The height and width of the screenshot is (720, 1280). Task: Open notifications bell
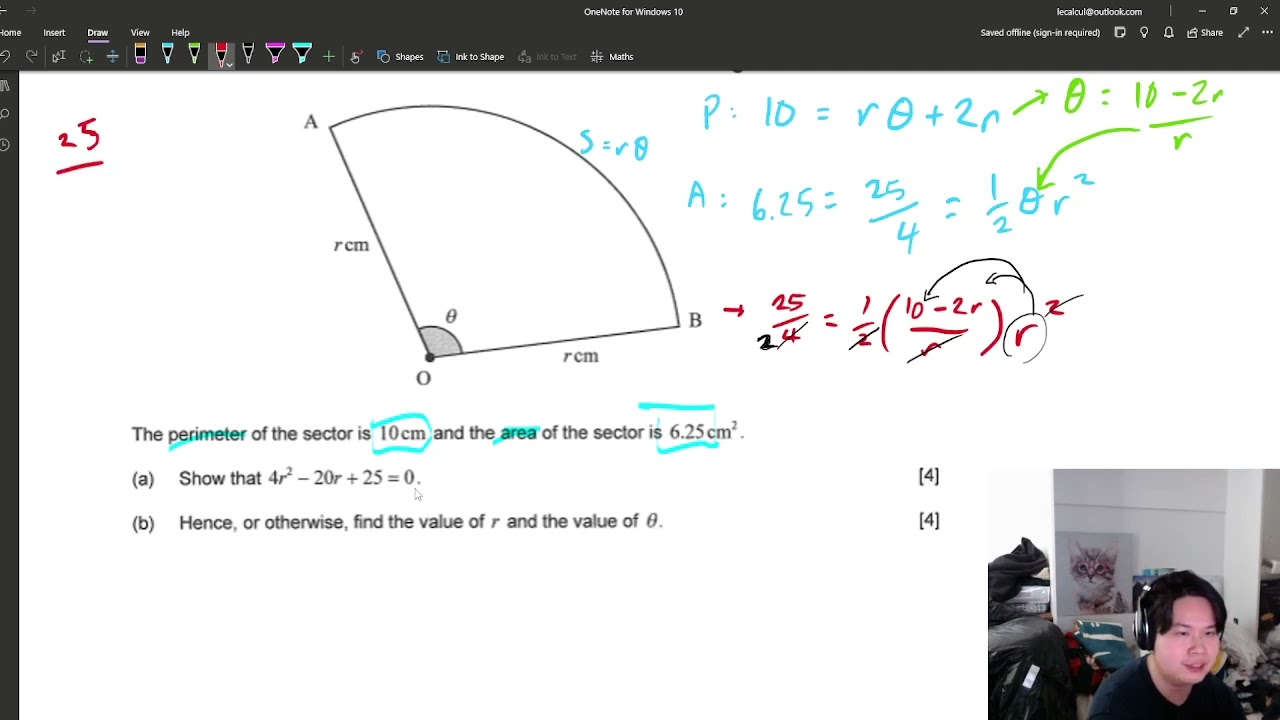(1169, 33)
